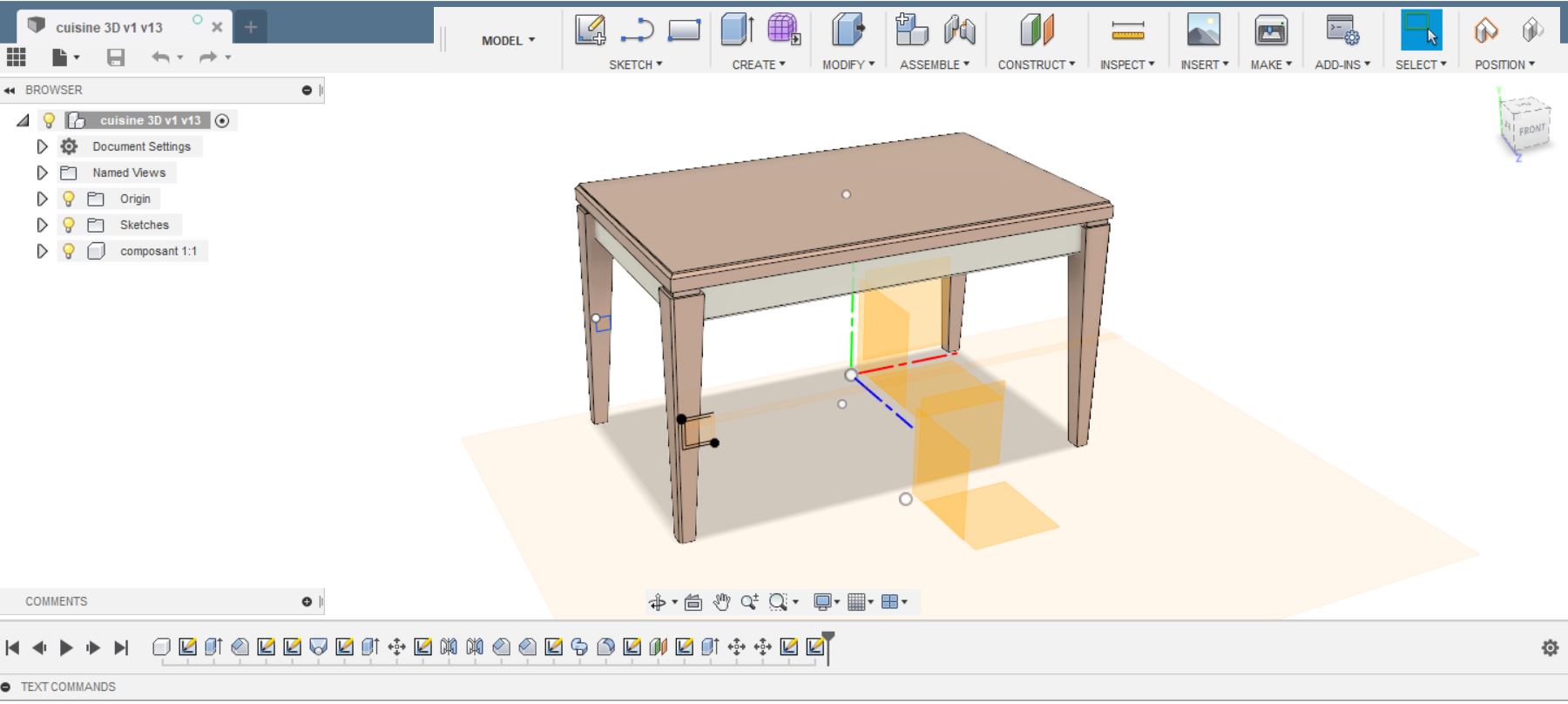Jump to timeline beginning
1568x704 pixels.
click(x=12, y=647)
